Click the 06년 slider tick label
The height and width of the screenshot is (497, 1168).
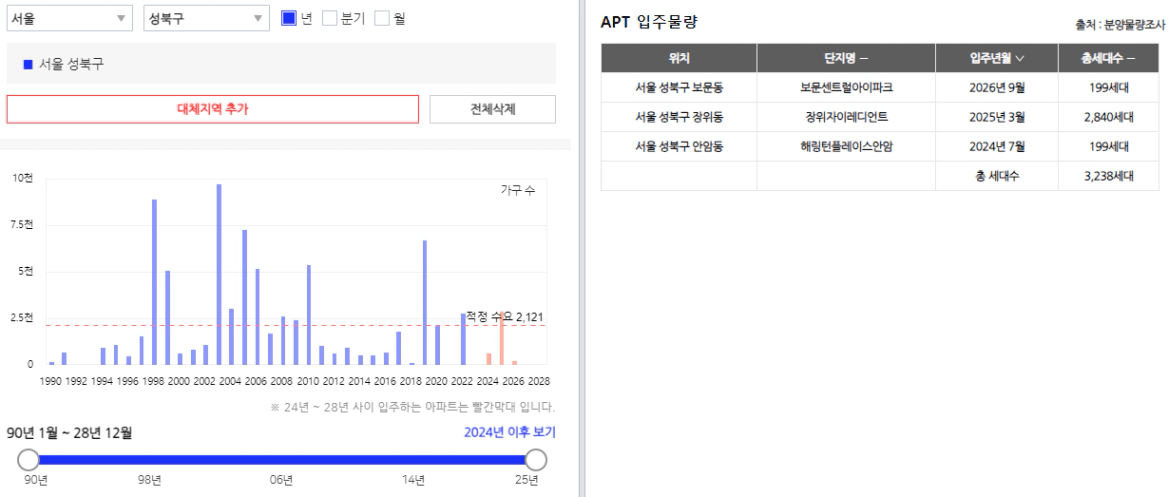point(282,480)
